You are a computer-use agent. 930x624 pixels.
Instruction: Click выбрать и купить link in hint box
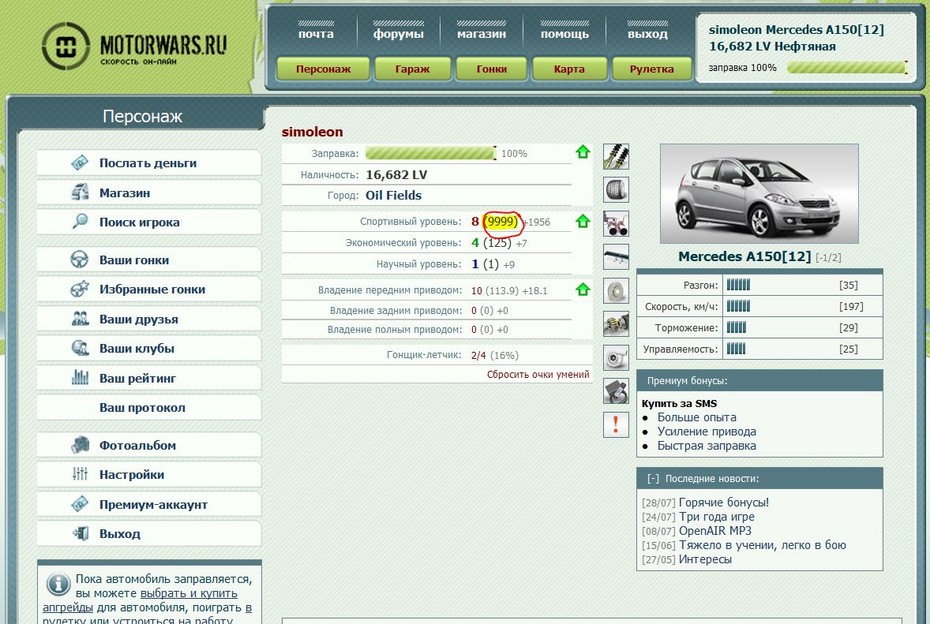[189, 593]
